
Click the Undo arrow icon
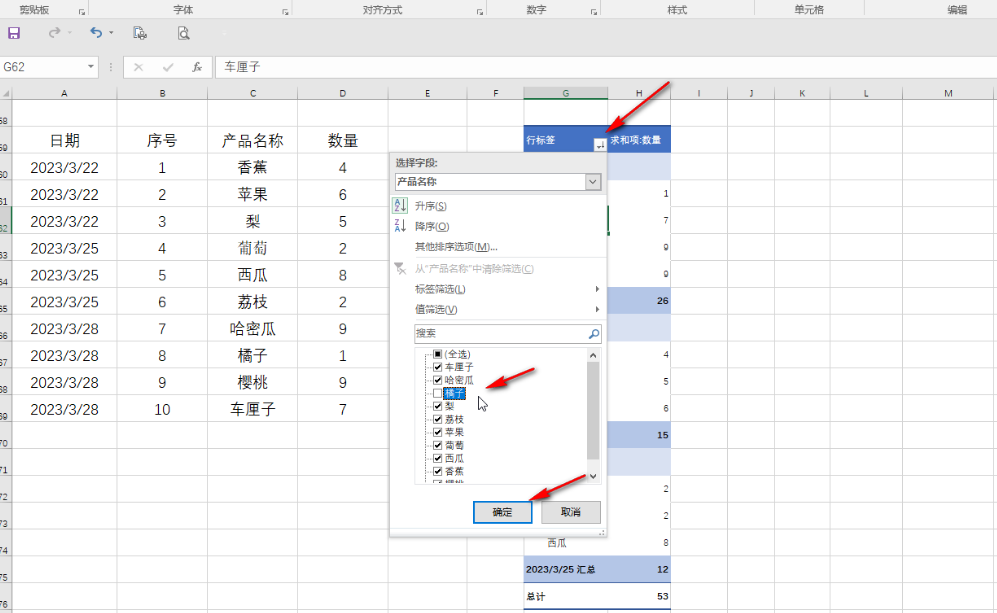point(96,33)
